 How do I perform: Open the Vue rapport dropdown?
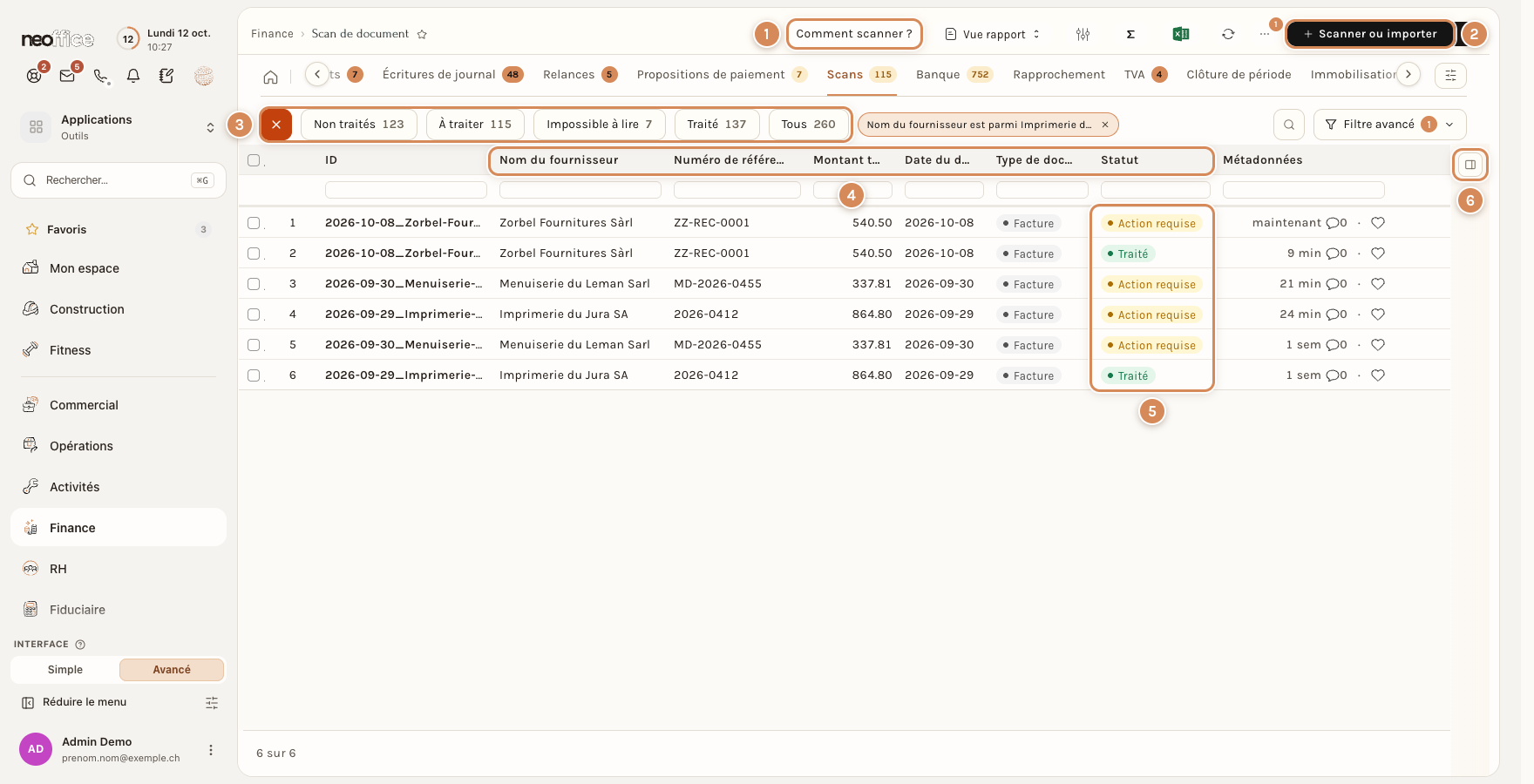pos(993,34)
